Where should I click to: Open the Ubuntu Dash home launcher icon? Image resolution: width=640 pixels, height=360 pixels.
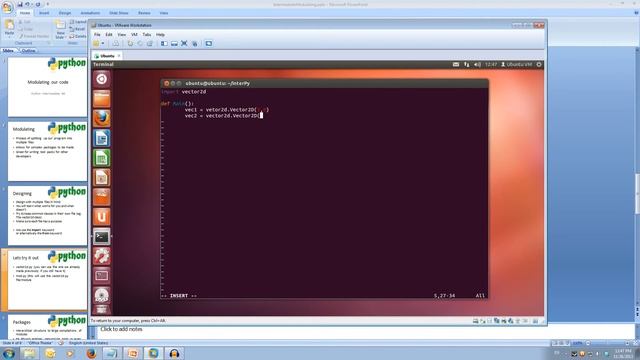102,79
